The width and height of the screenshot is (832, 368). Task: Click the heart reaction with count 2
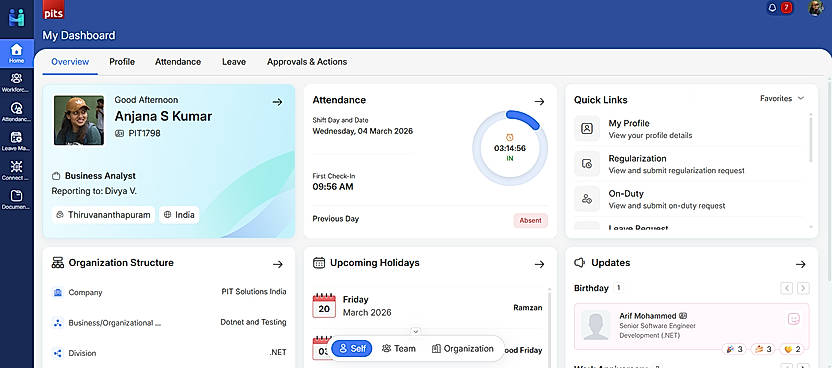coord(792,349)
